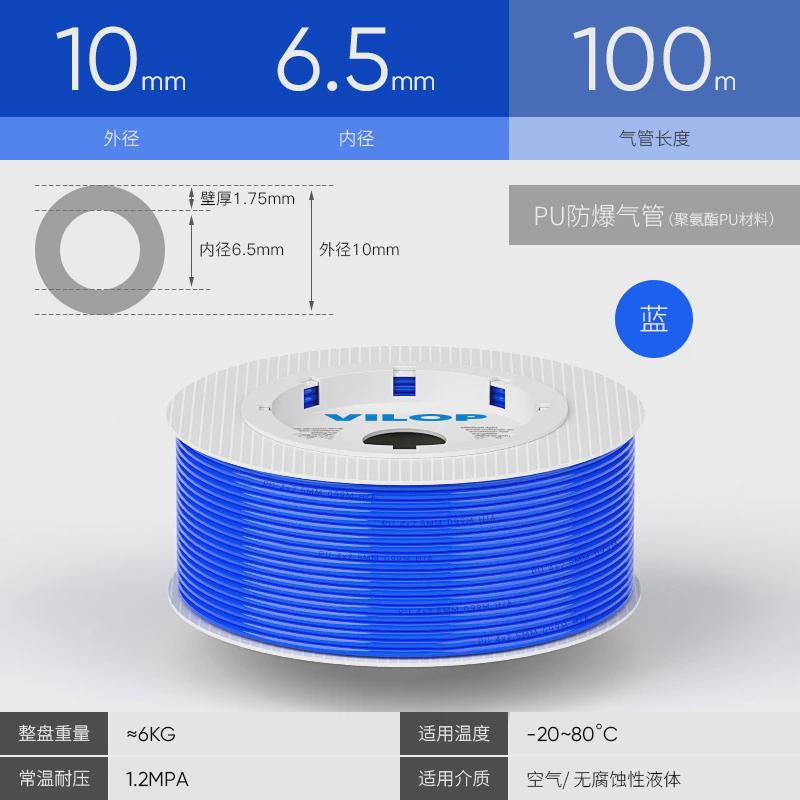Click the 内径 label under 6.5mm
The image size is (800, 800).
click(356, 138)
